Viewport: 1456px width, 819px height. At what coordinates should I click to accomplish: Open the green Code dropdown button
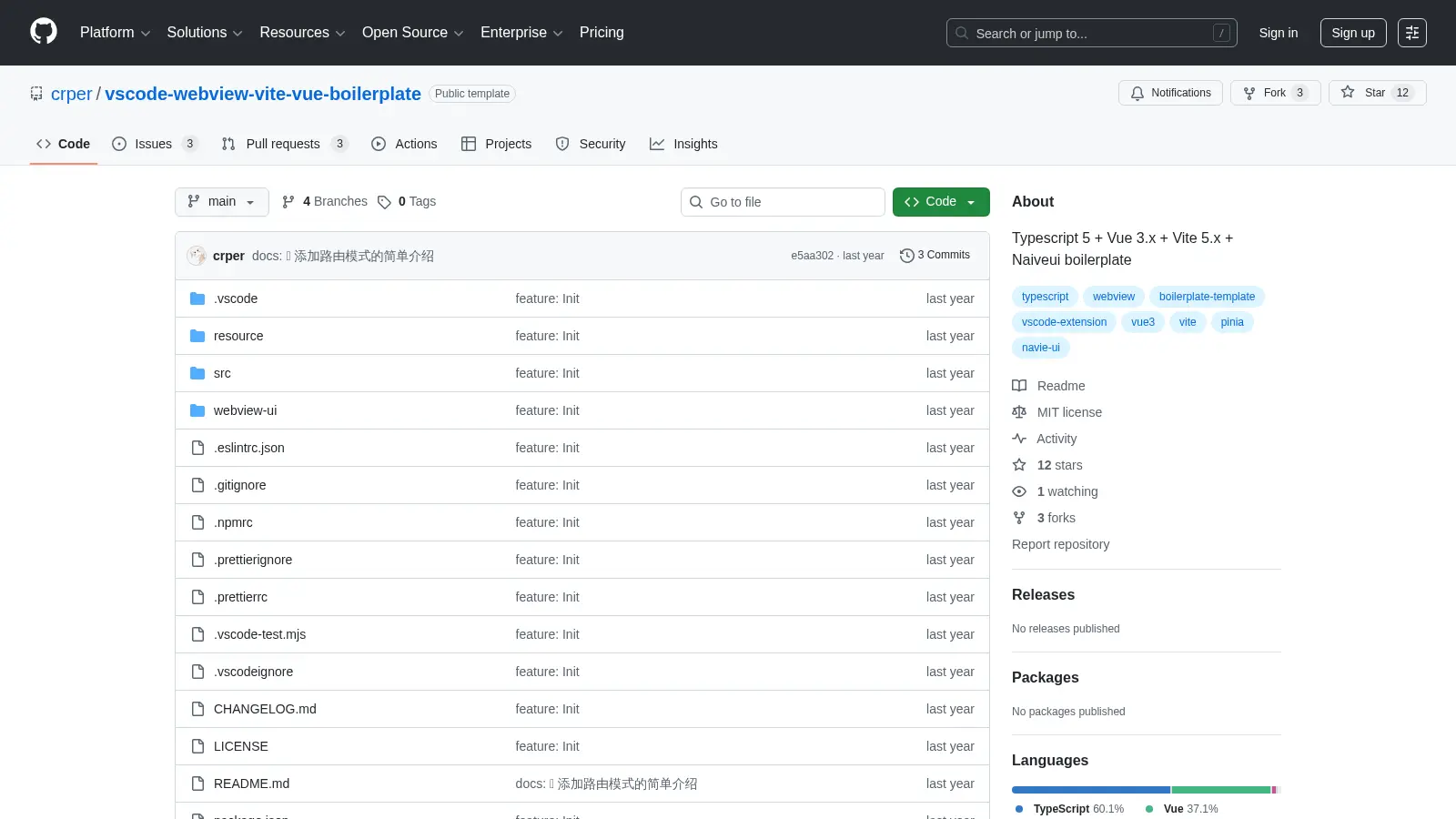click(941, 202)
